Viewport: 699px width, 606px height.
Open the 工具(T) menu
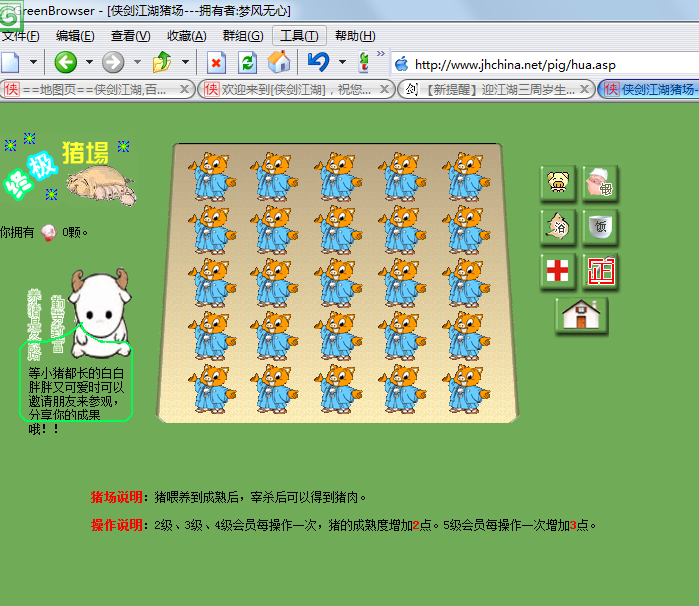(299, 36)
